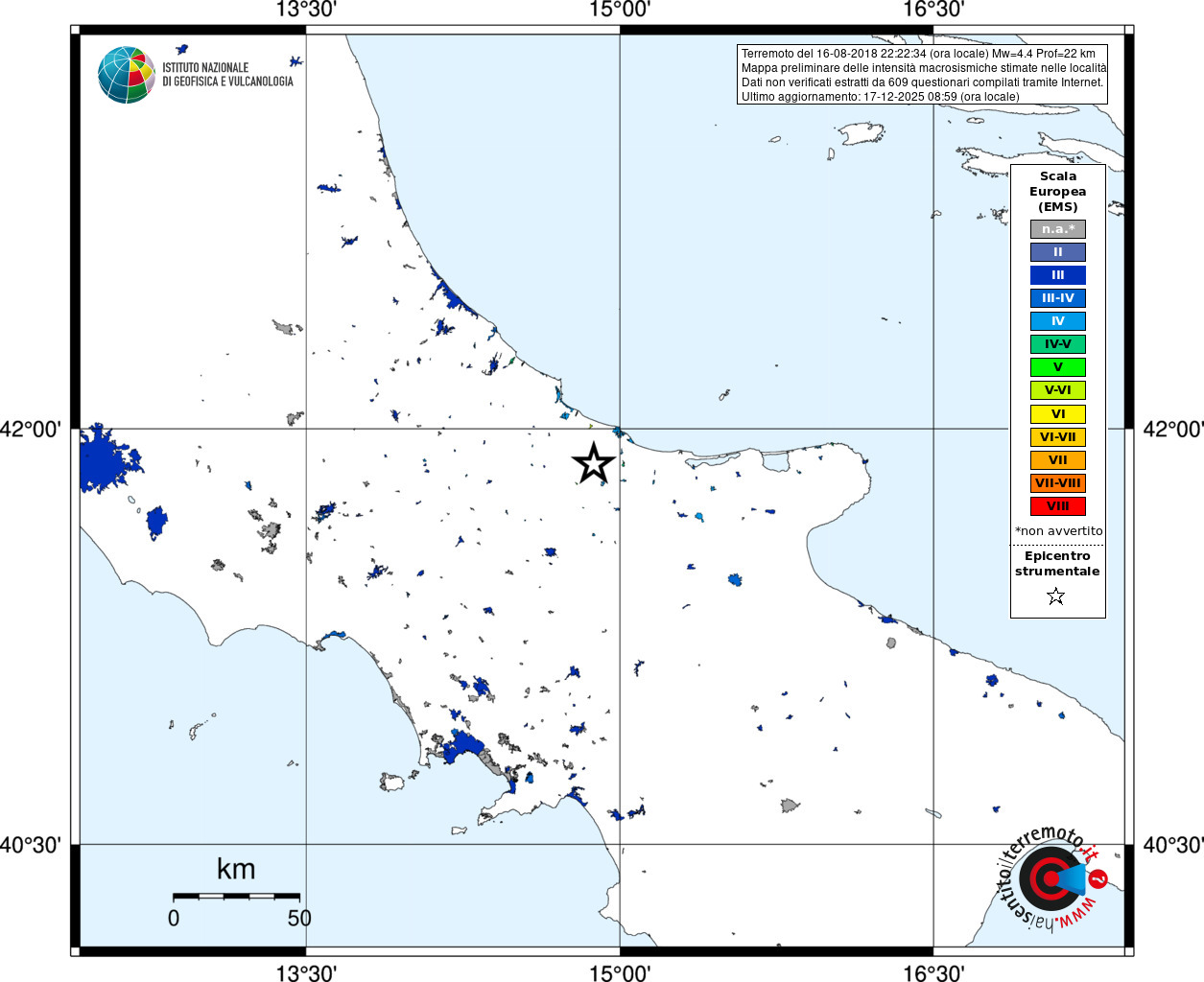Click the 'Dati non verificati' info line
1204x982 pixels.
point(922,82)
